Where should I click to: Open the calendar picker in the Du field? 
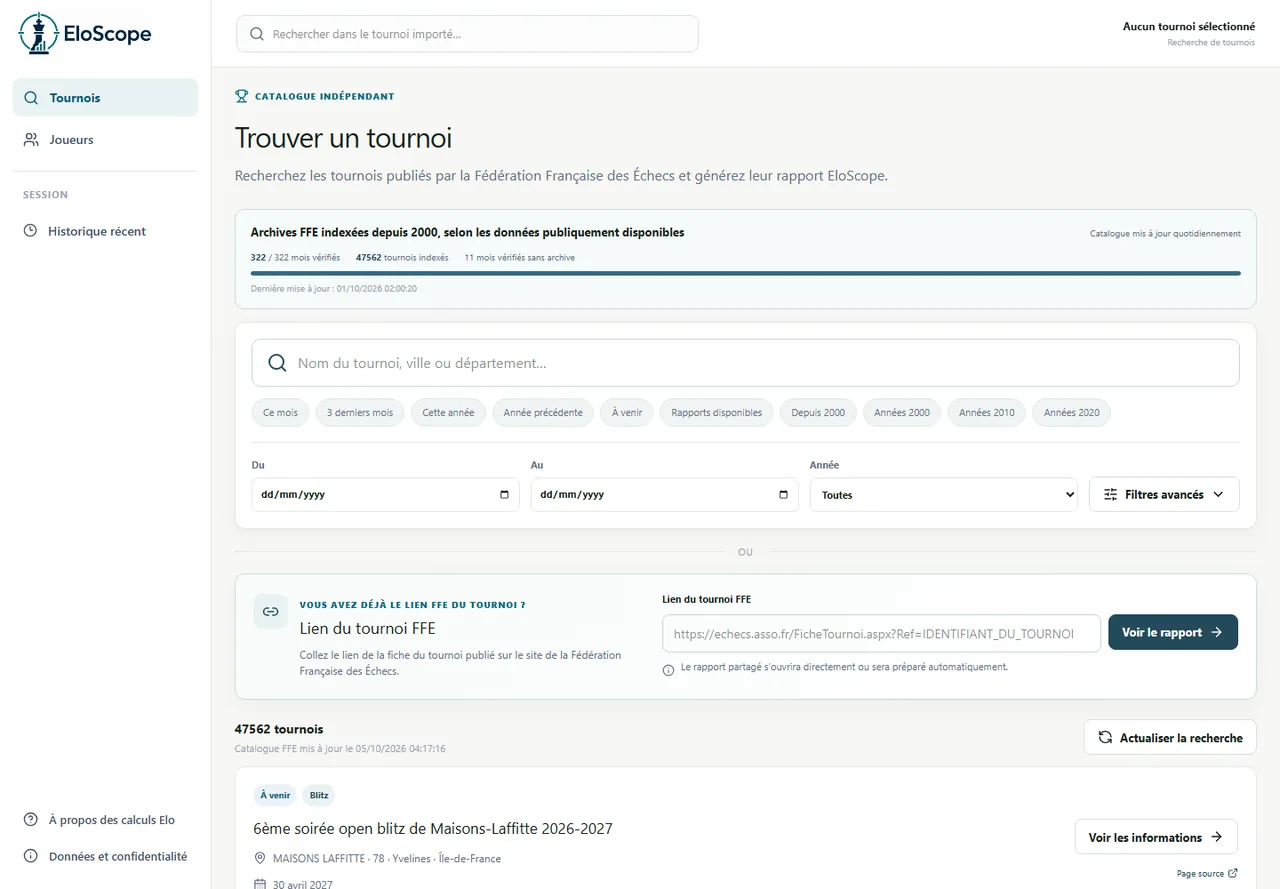[504, 495]
